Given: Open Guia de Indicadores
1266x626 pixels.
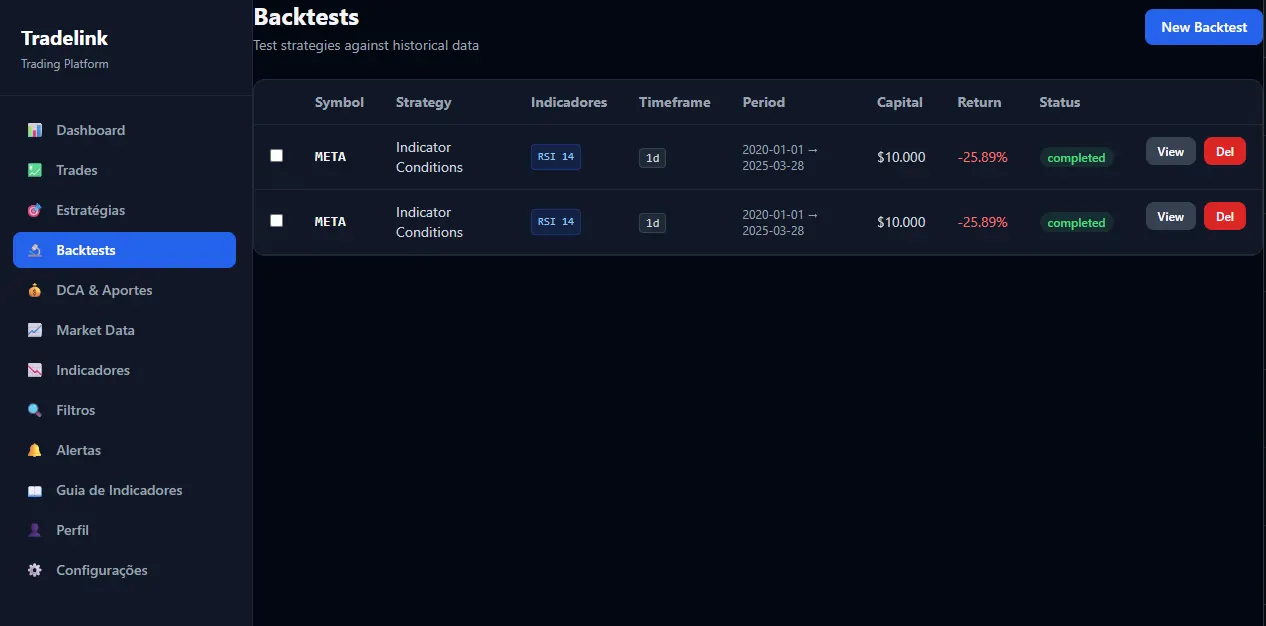Looking at the screenshot, I should (x=124, y=490).
